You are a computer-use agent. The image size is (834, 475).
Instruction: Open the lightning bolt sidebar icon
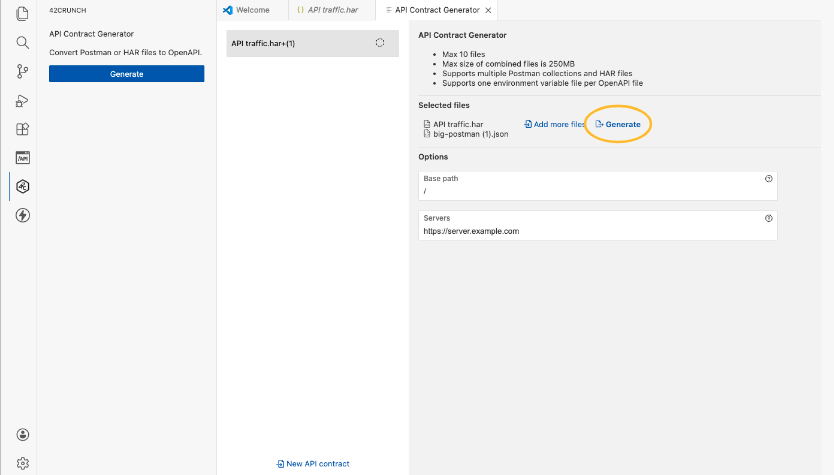pos(22,215)
